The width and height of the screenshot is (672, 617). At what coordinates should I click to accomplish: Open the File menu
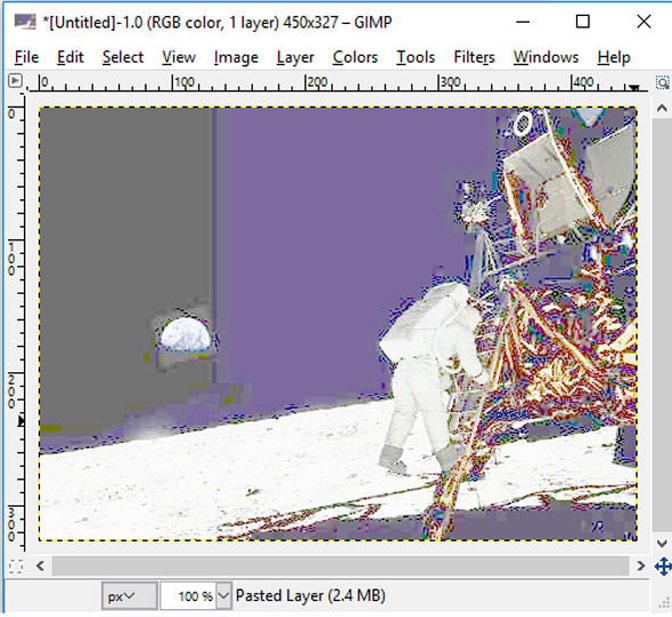point(27,57)
